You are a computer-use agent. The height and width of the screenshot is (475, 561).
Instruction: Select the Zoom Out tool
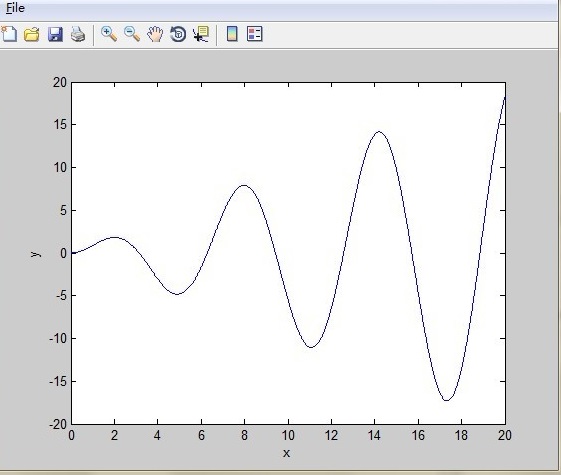132,34
